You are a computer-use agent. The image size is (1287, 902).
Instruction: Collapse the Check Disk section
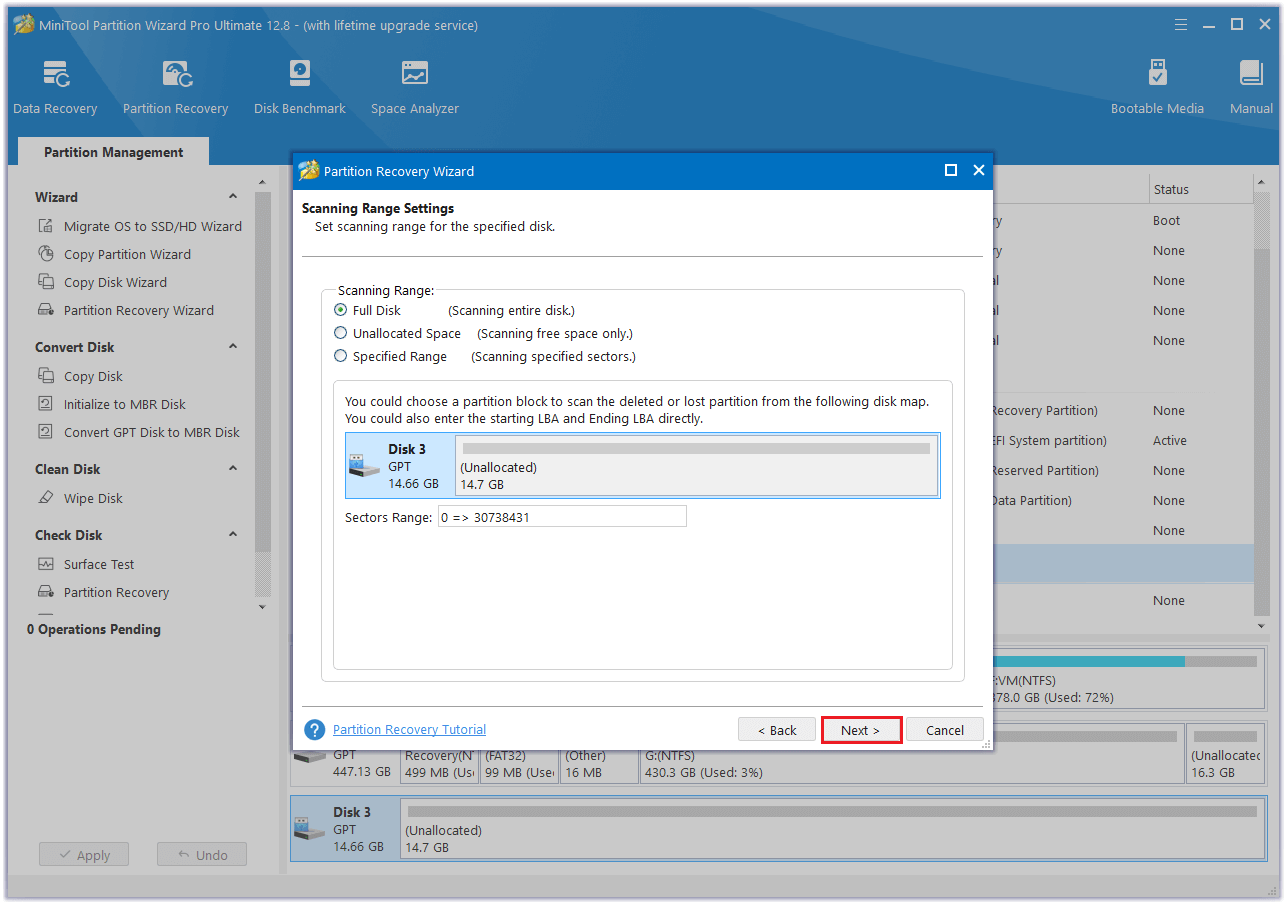tap(233, 535)
